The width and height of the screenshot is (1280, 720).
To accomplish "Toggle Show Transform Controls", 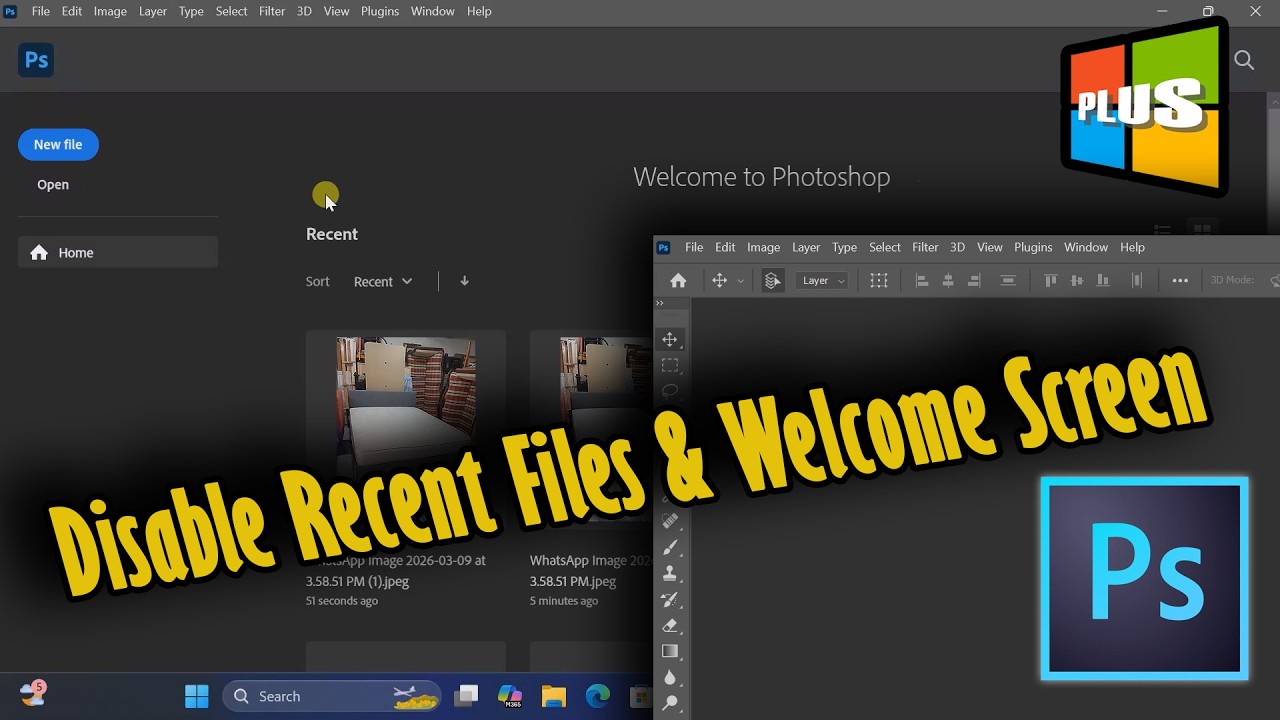I will tap(879, 281).
